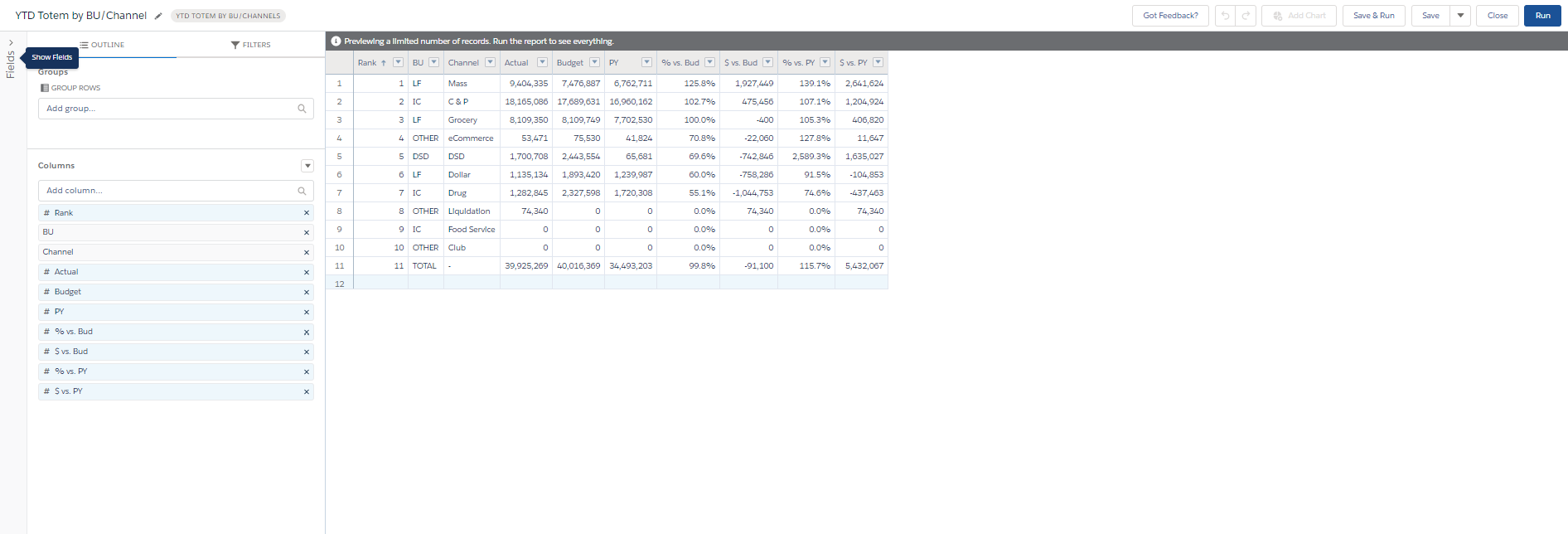Click the Club channel cell
This screenshot has width=1568, height=534.
[x=472, y=248]
